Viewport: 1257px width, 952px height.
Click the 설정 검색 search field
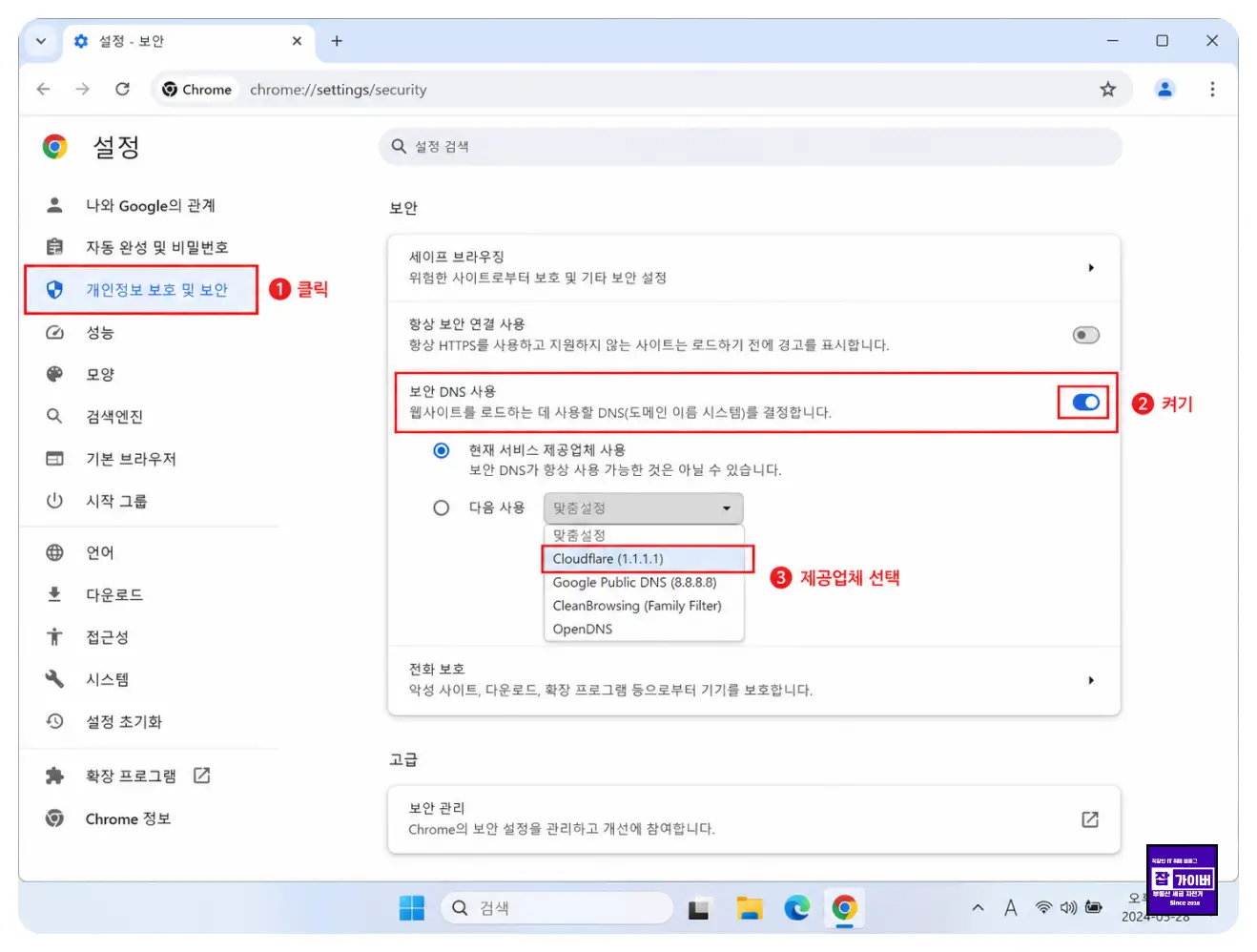tap(751, 146)
